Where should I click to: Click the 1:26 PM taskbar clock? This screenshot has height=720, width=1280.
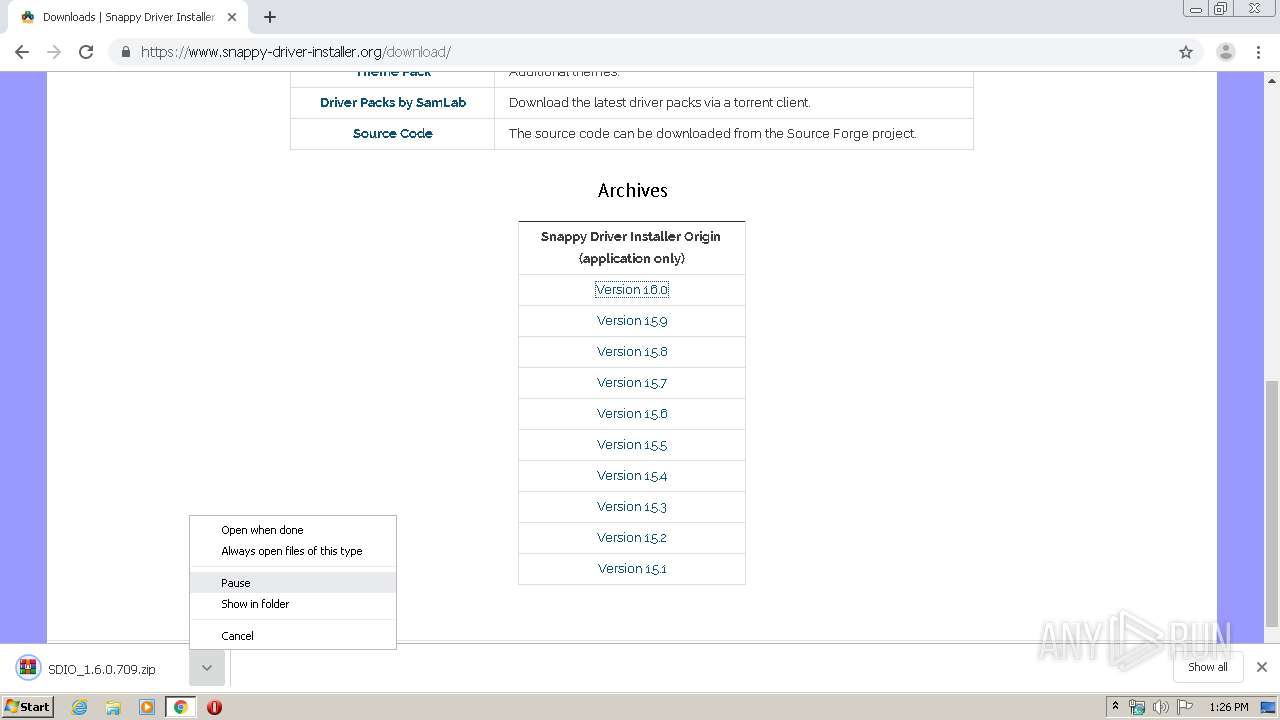[1229, 707]
